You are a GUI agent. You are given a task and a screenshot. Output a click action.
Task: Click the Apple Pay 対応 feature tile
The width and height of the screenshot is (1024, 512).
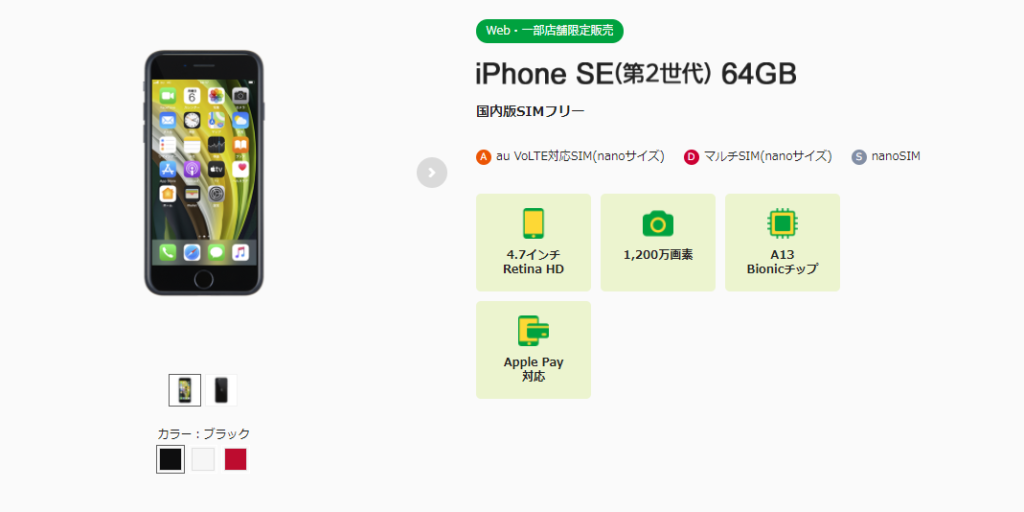533,349
